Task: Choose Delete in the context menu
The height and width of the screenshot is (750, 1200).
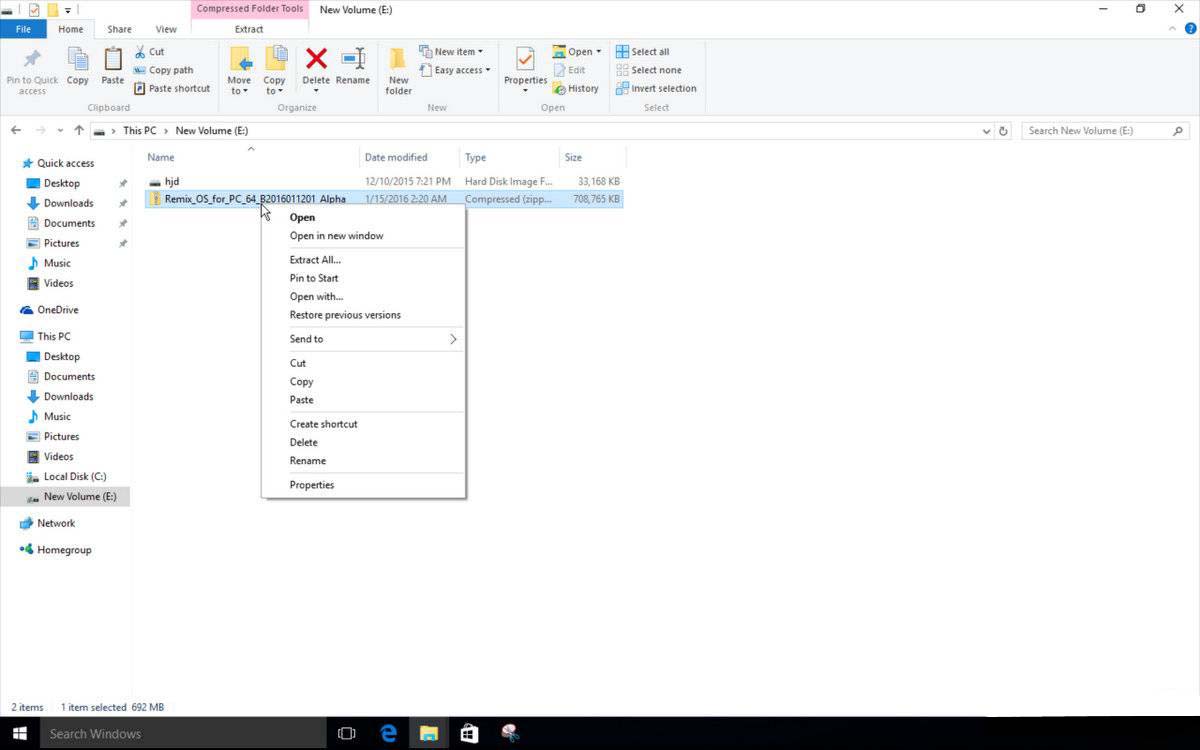Action: pyautogui.click(x=363, y=442)
